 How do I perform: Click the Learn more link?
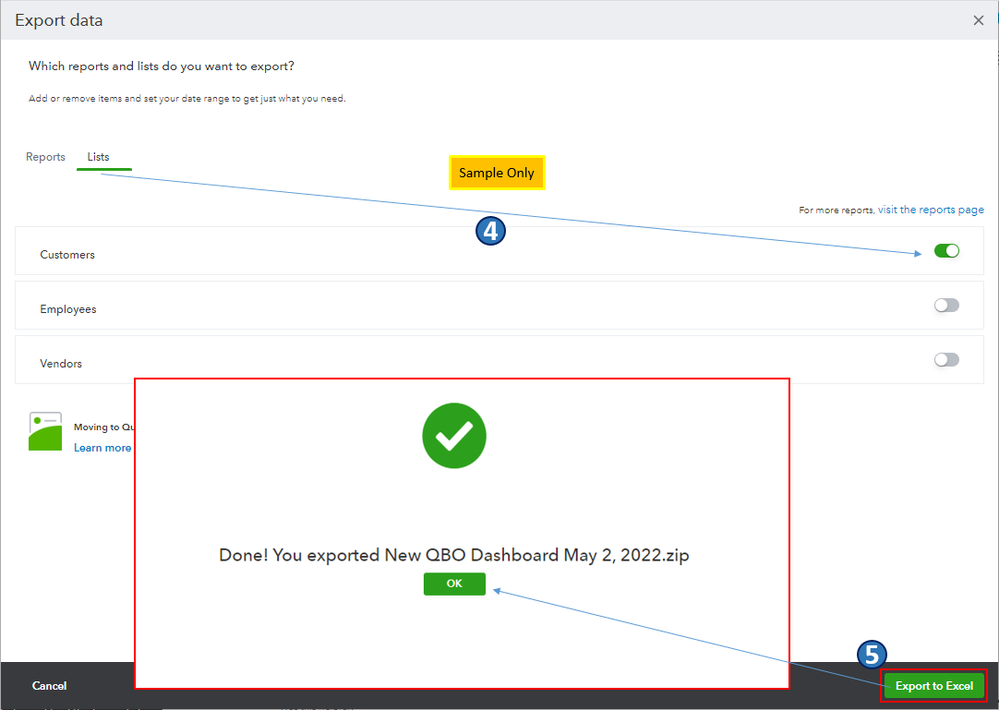102,447
